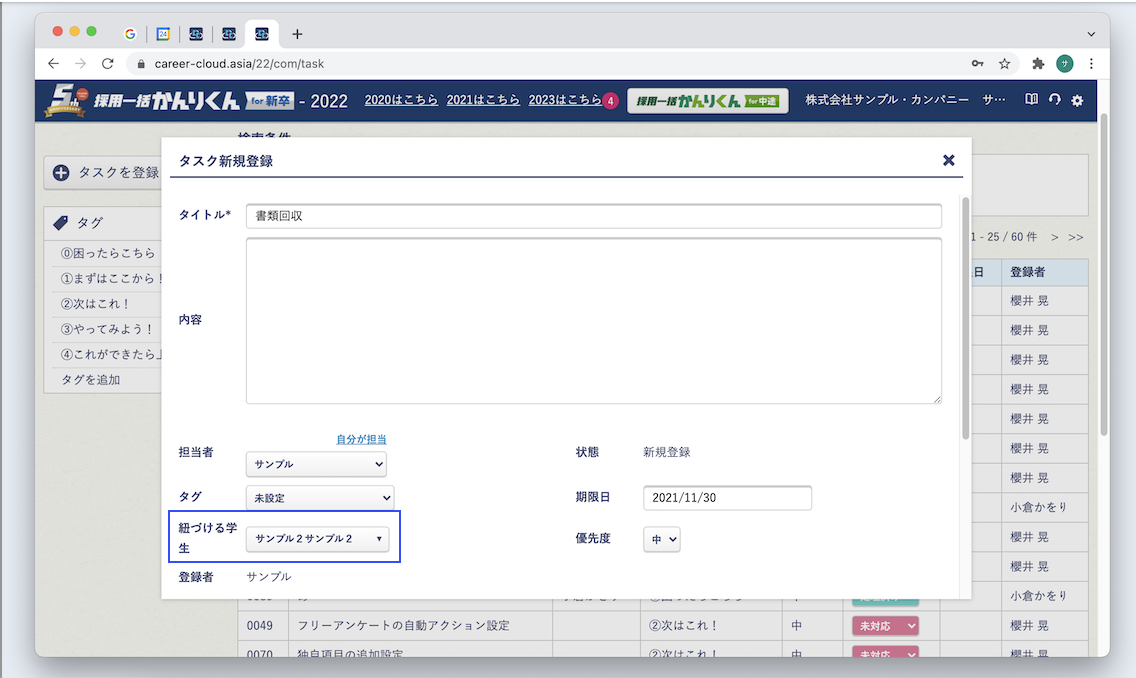
Task: Switch to the calendar browser tab
Action: [x=163, y=33]
